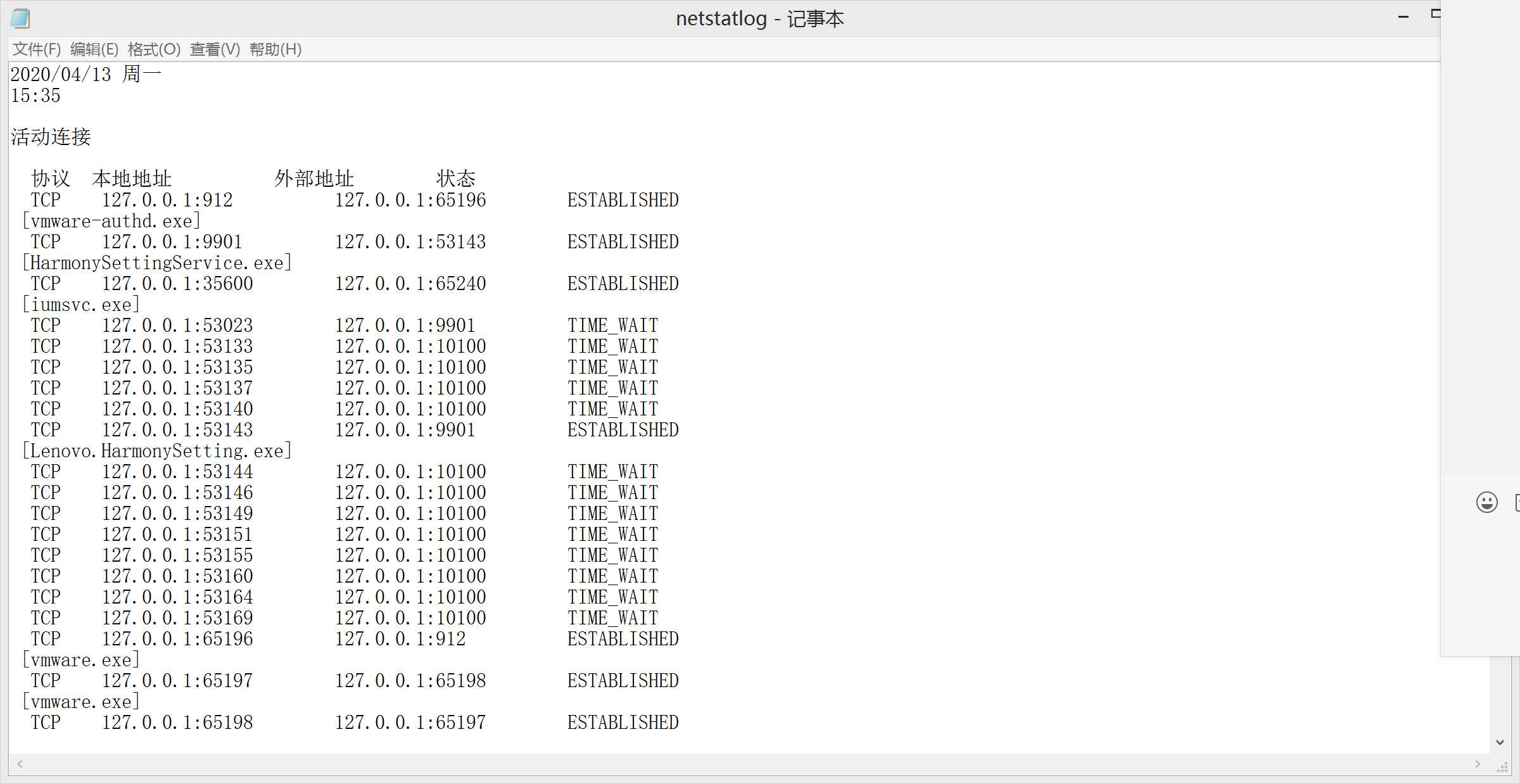Click the vertical scrollbar down arrow

(x=1500, y=742)
